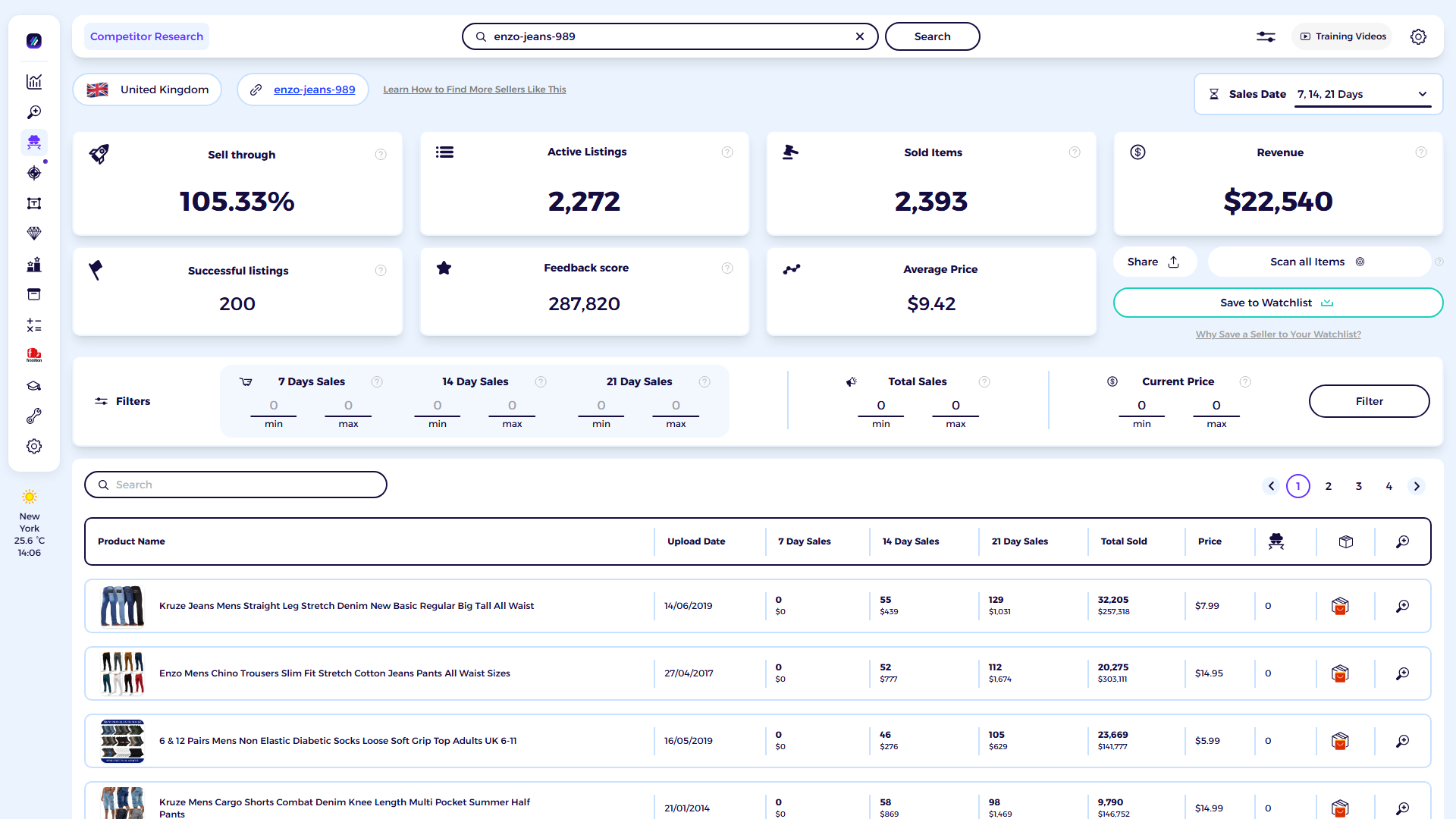Open Training Videos
The width and height of the screenshot is (1456, 819).
1343,36
